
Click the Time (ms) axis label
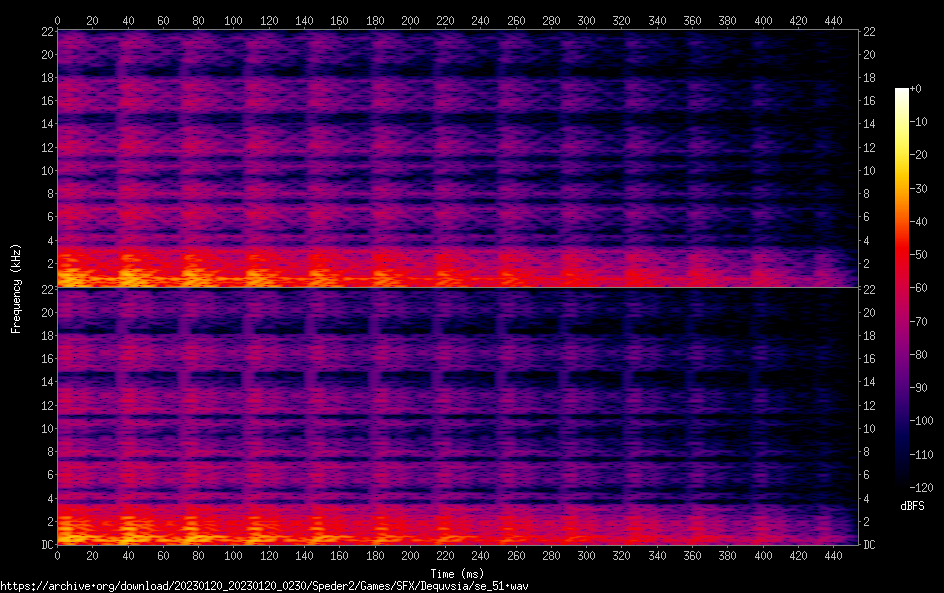pyautogui.click(x=457, y=573)
